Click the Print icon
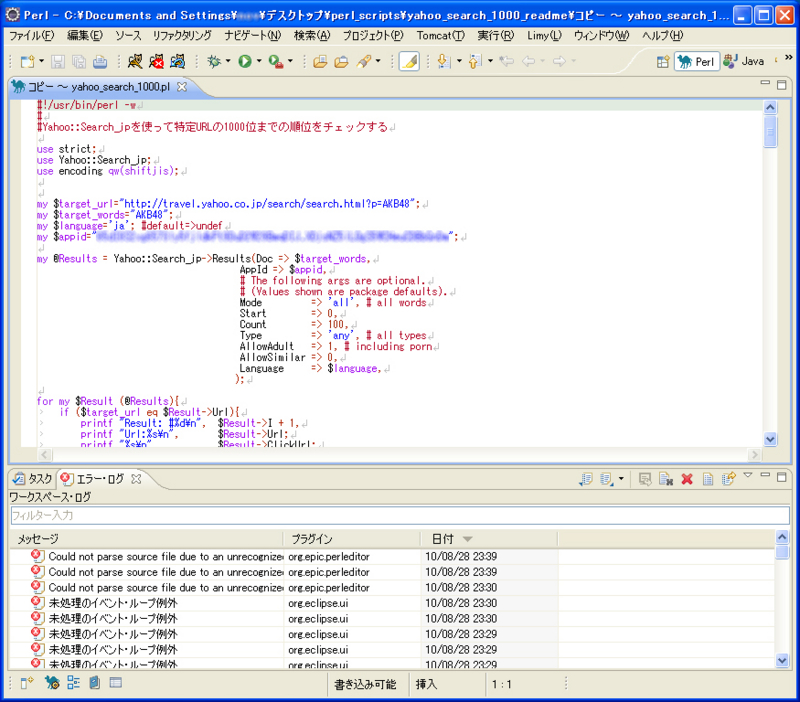The width and height of the screenshot is (800, 702). click(101, 62)
